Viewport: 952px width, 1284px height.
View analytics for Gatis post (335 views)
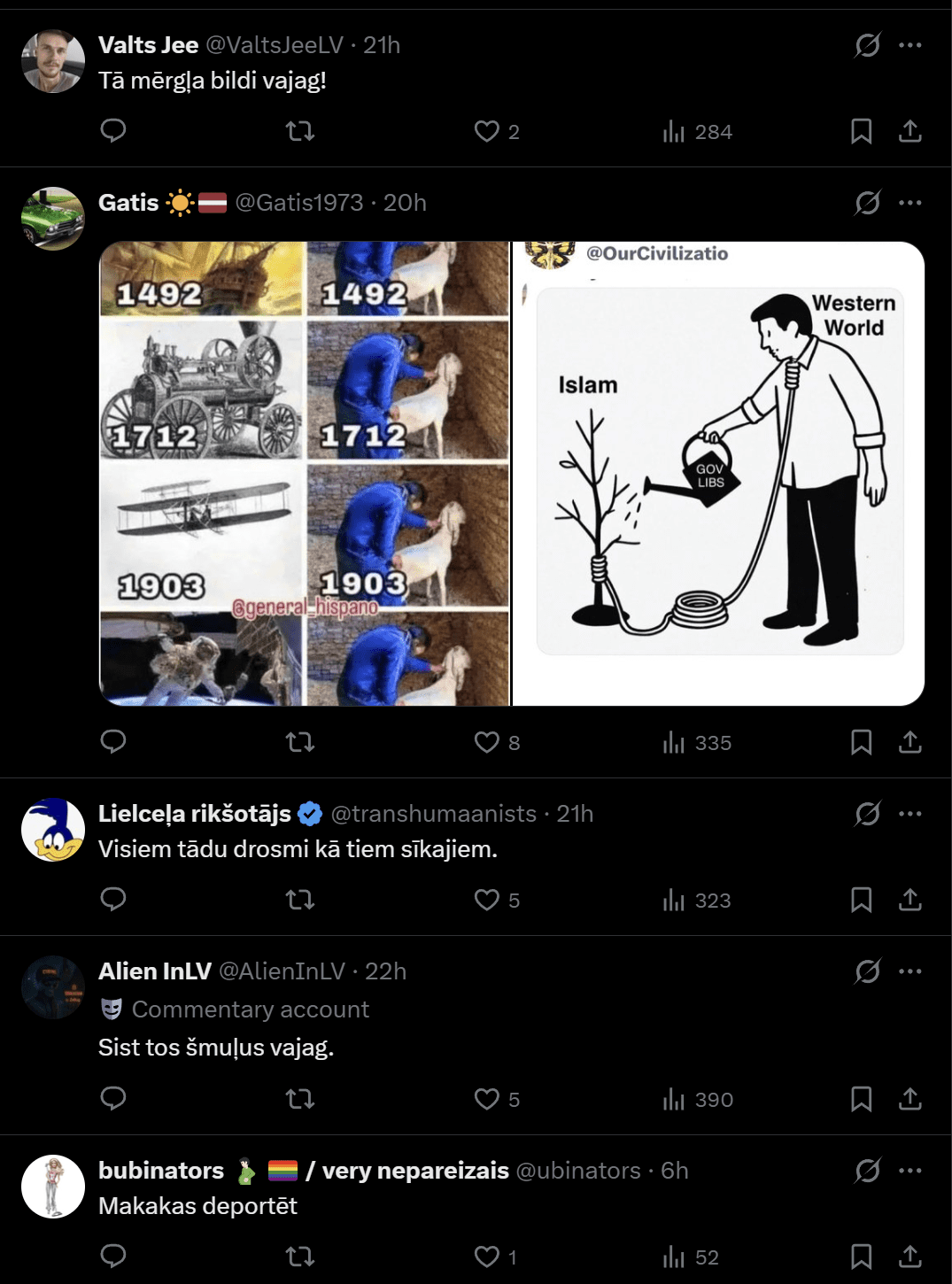(x=698, y=742)
